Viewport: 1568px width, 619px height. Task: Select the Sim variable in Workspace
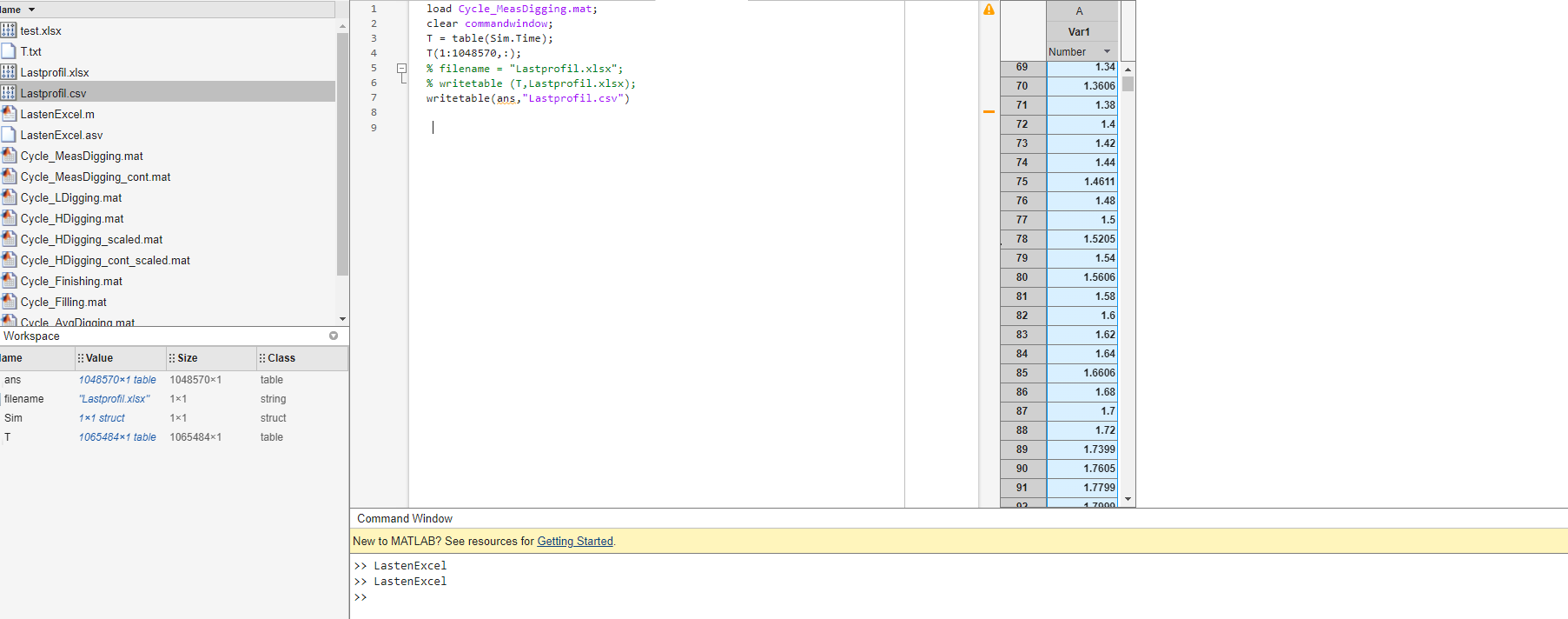[14, 418]
